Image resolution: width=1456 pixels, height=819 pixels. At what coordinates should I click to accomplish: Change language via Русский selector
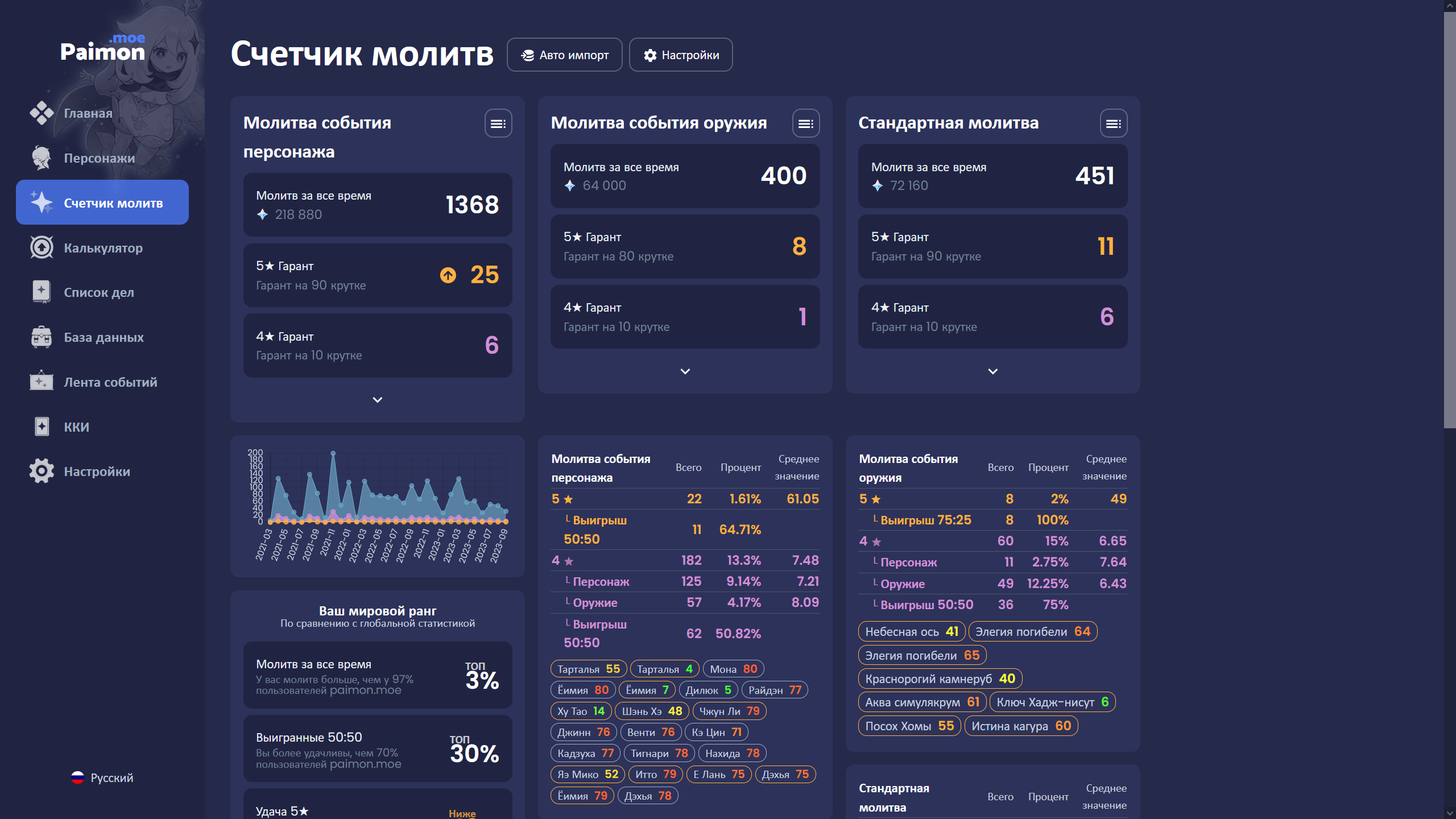point(102,777)
